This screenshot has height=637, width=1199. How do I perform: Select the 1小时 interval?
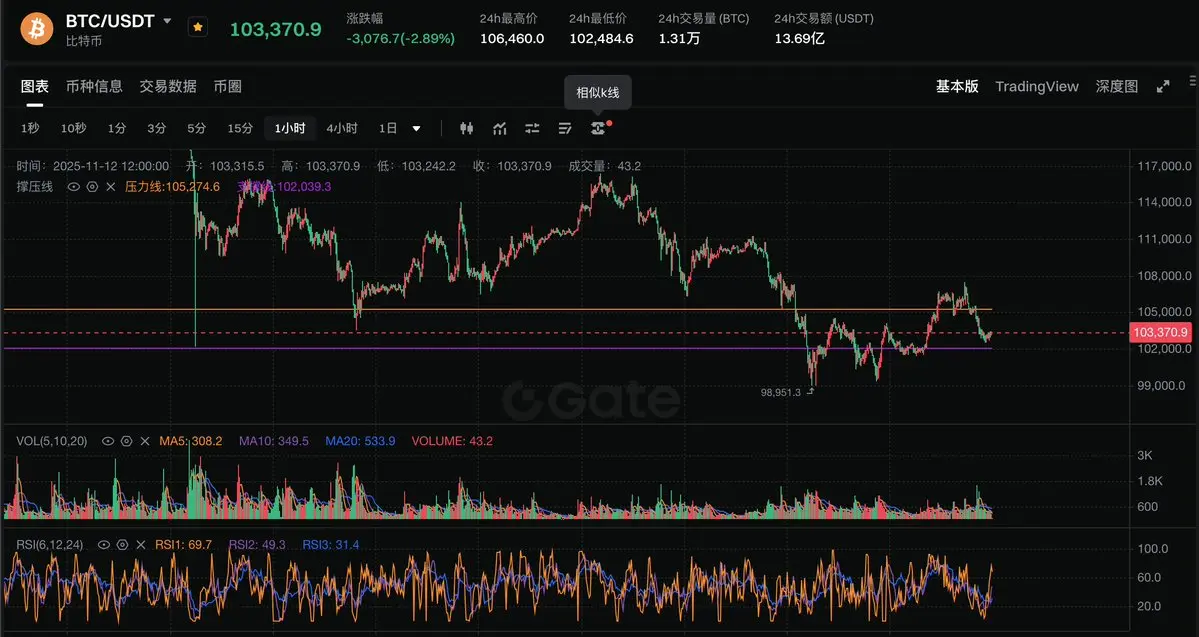[x=290, y=128]
